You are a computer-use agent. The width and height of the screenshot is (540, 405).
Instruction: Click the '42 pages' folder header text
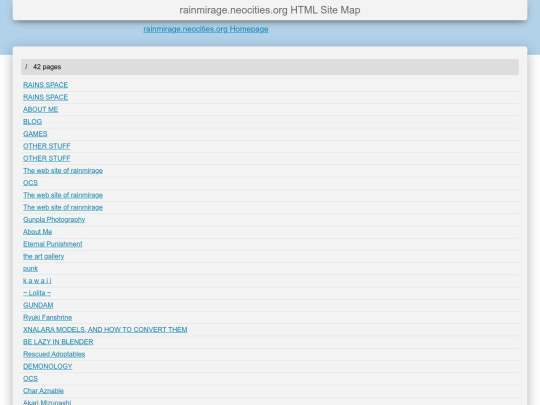pyautogui.click(x=47, y=67)
